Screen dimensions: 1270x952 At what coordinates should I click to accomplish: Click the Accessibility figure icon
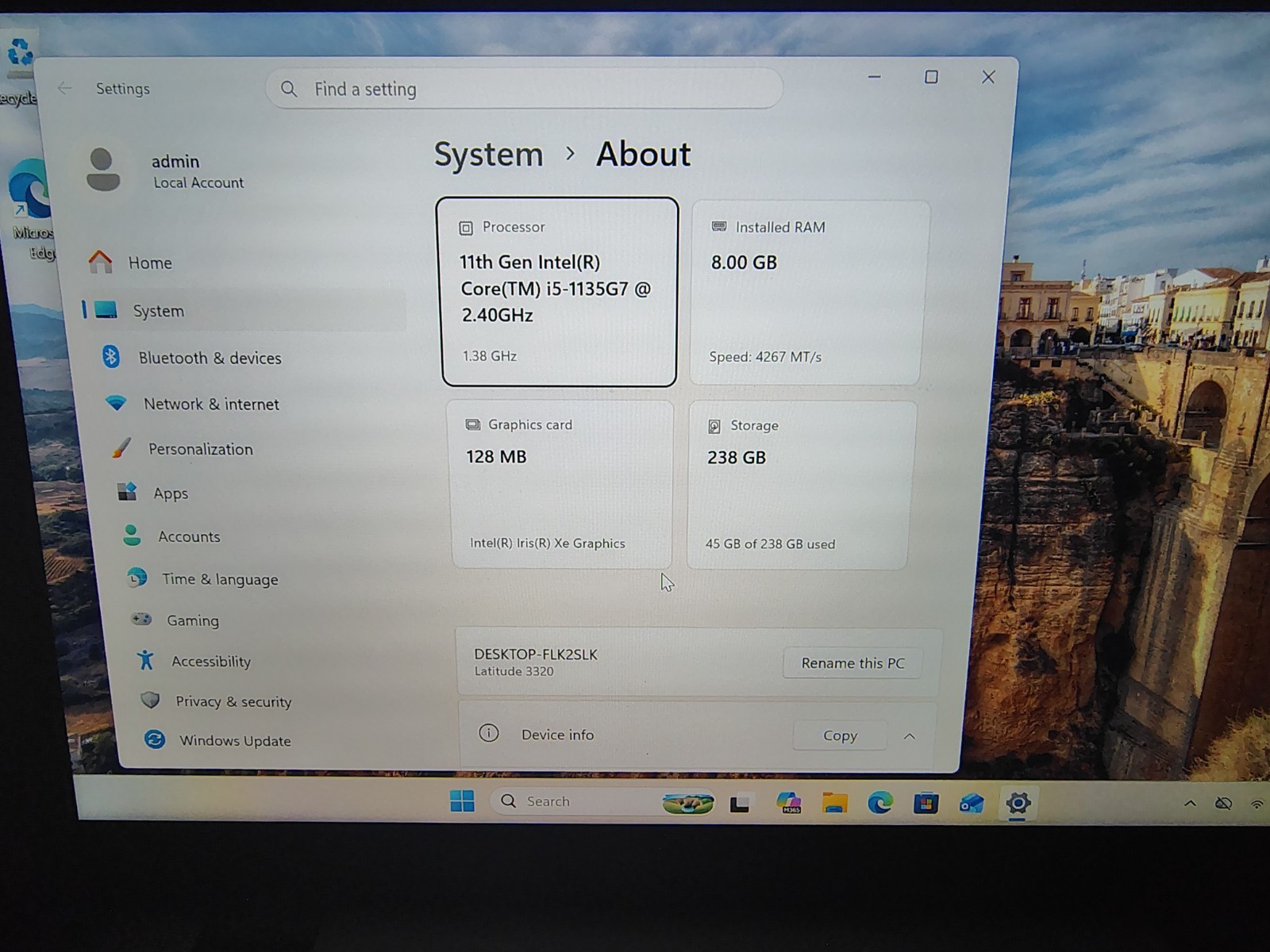[x=146, y=660]
